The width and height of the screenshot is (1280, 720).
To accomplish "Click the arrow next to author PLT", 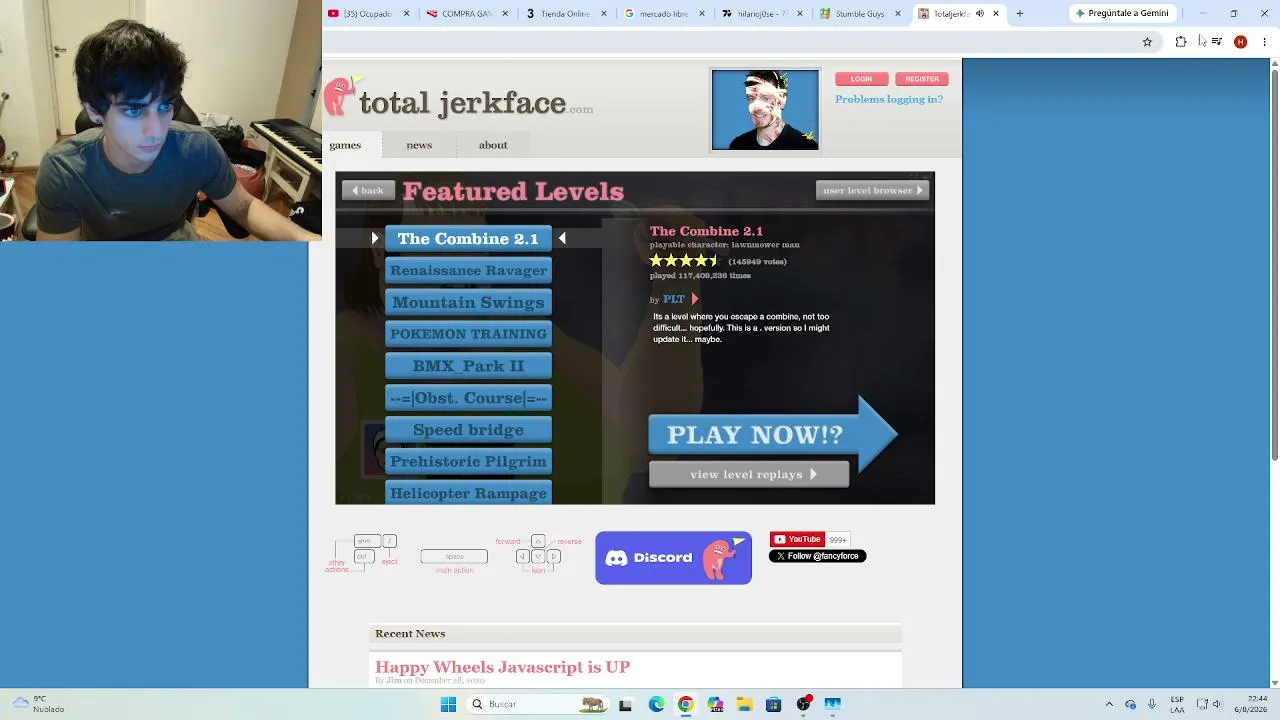I will [695, 299].
